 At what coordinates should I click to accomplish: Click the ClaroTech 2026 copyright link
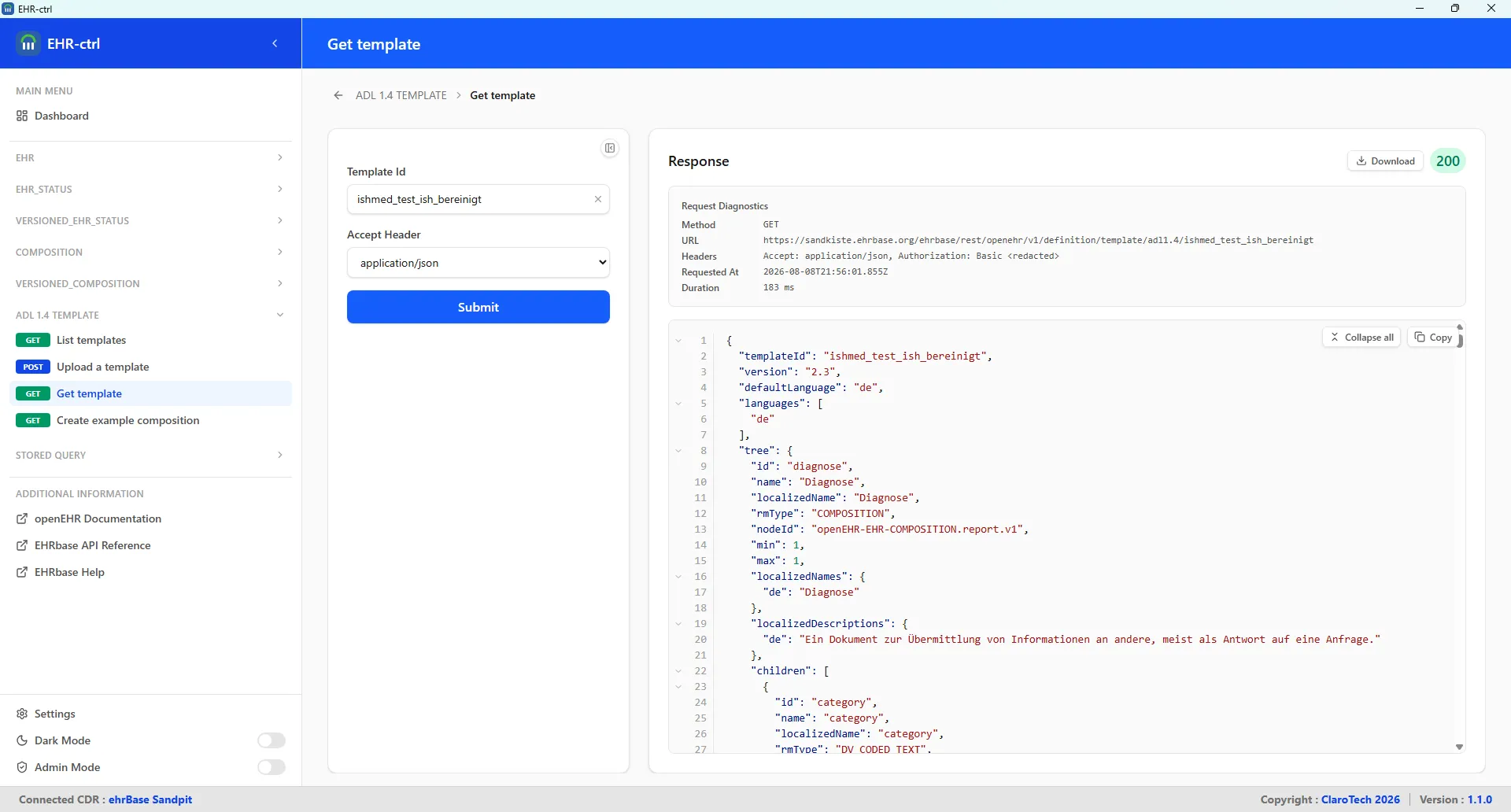(x=1361, y=799)
